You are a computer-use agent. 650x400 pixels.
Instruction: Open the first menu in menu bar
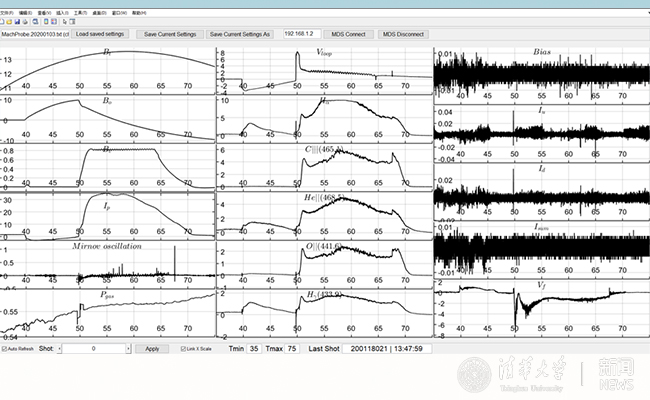click(x=9, y=11)
